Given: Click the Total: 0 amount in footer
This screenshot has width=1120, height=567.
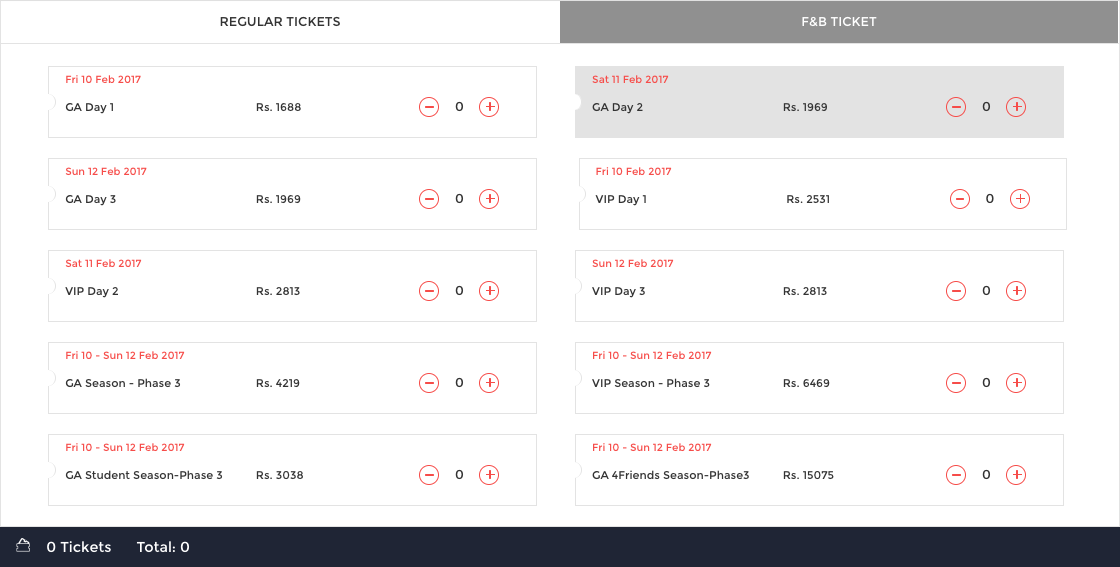Looking at the screenshot, I should click(163, 547).
